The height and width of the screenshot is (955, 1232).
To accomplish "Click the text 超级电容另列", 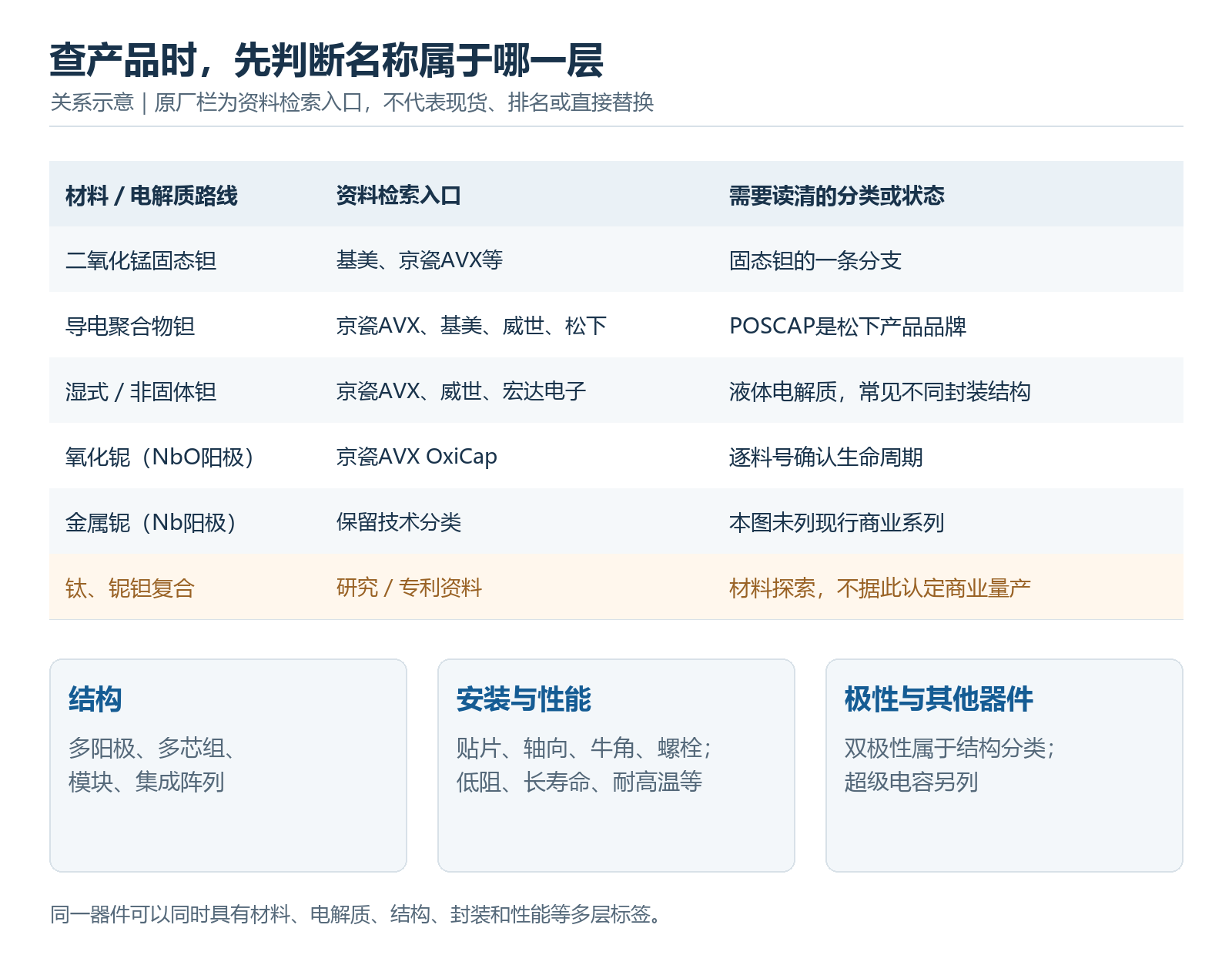I will point(912,782).
